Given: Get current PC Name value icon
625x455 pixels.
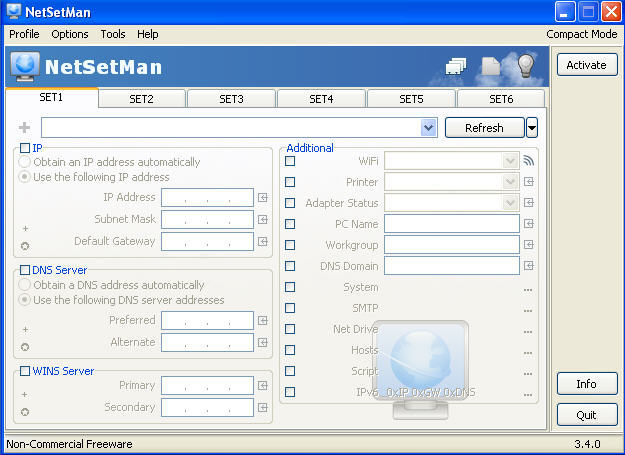Looking at the screenshot, I should 529,224.
